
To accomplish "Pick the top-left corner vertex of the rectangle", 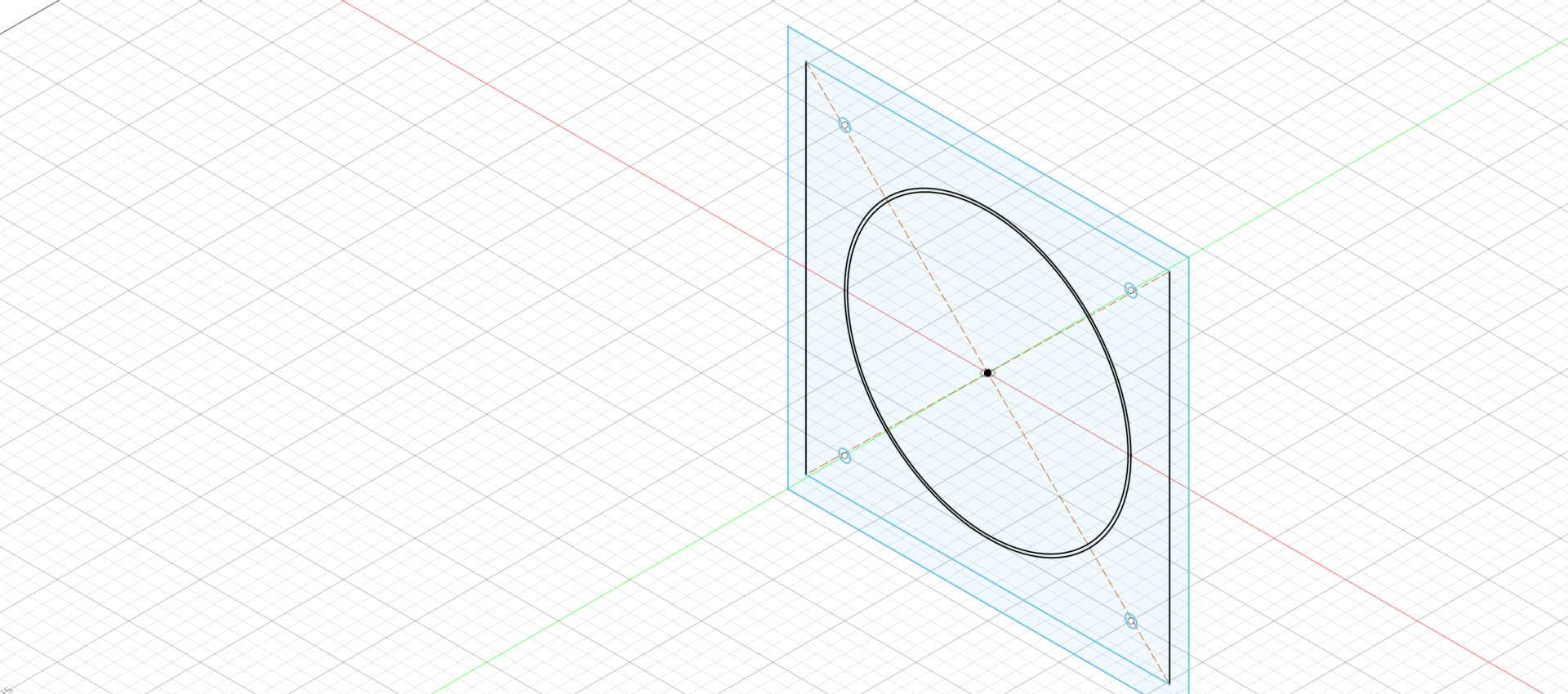I will click(x=806, y=62).
